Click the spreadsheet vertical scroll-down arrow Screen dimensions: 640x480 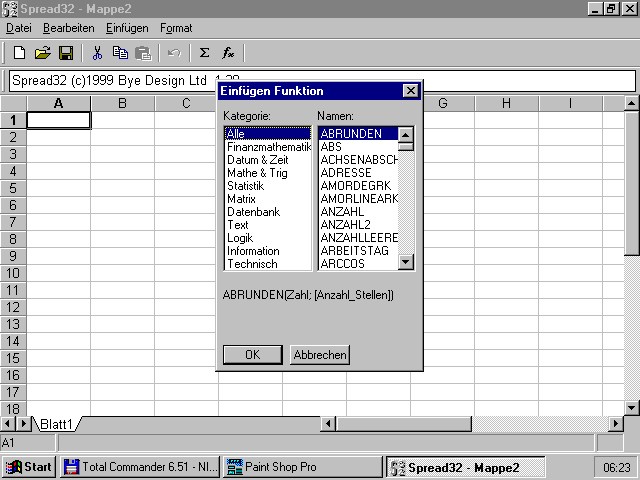pos(631,407)
